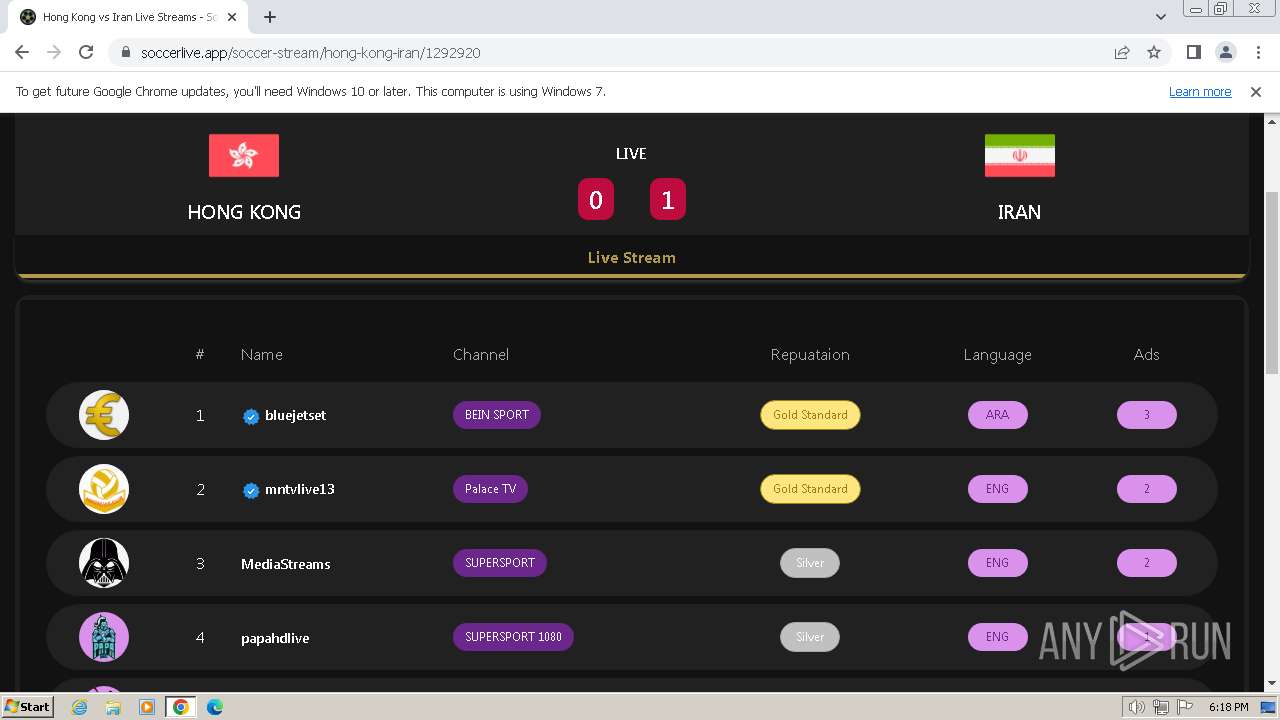Open the tab search dropdown
This screenshot has width=1280, height=720.
[1161, 17]
